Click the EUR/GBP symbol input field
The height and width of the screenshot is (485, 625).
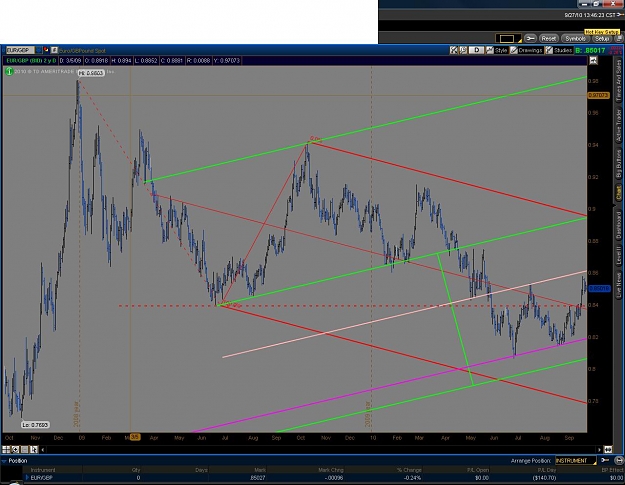20,50
